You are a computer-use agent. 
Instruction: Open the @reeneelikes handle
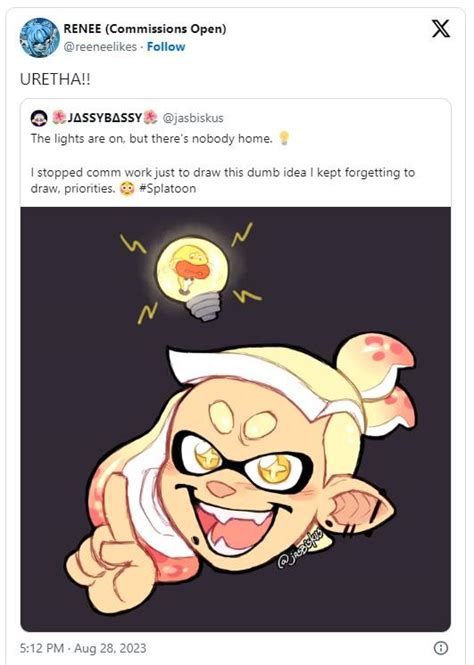(100, 47)
